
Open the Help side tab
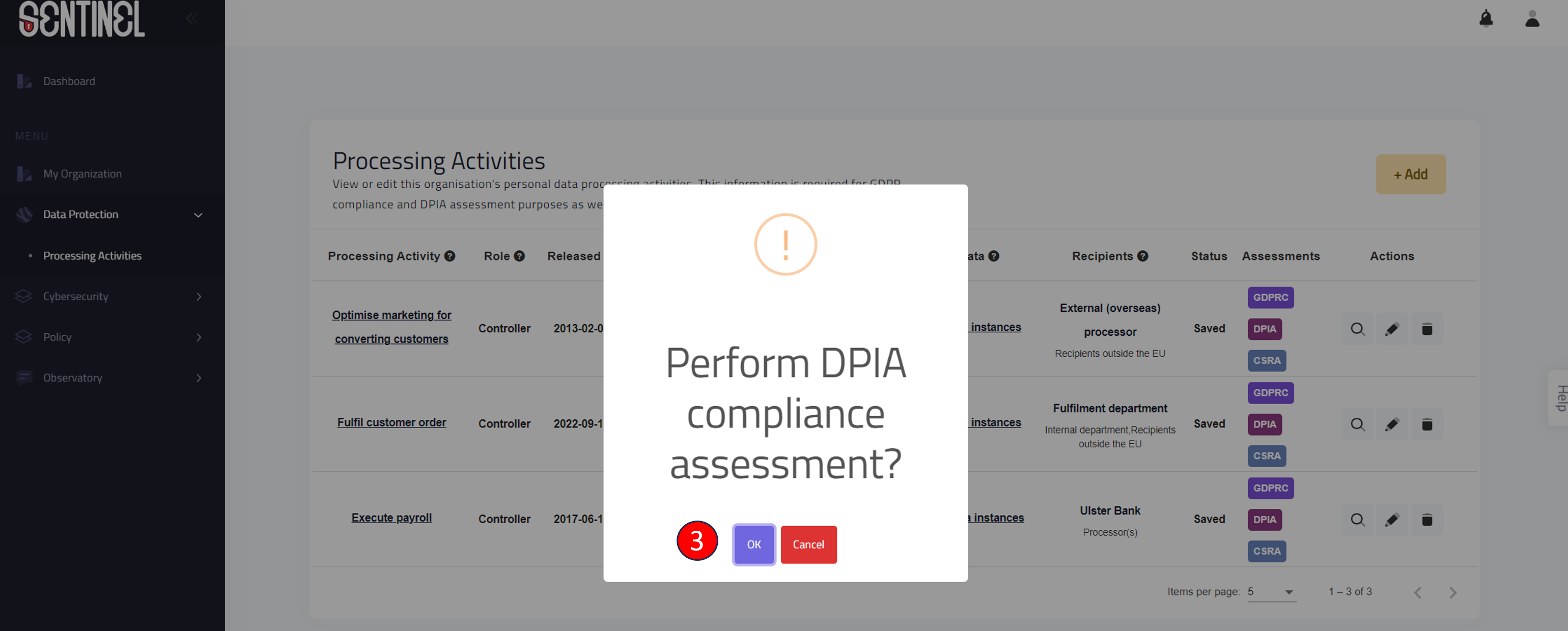(x=1559, y=398)
